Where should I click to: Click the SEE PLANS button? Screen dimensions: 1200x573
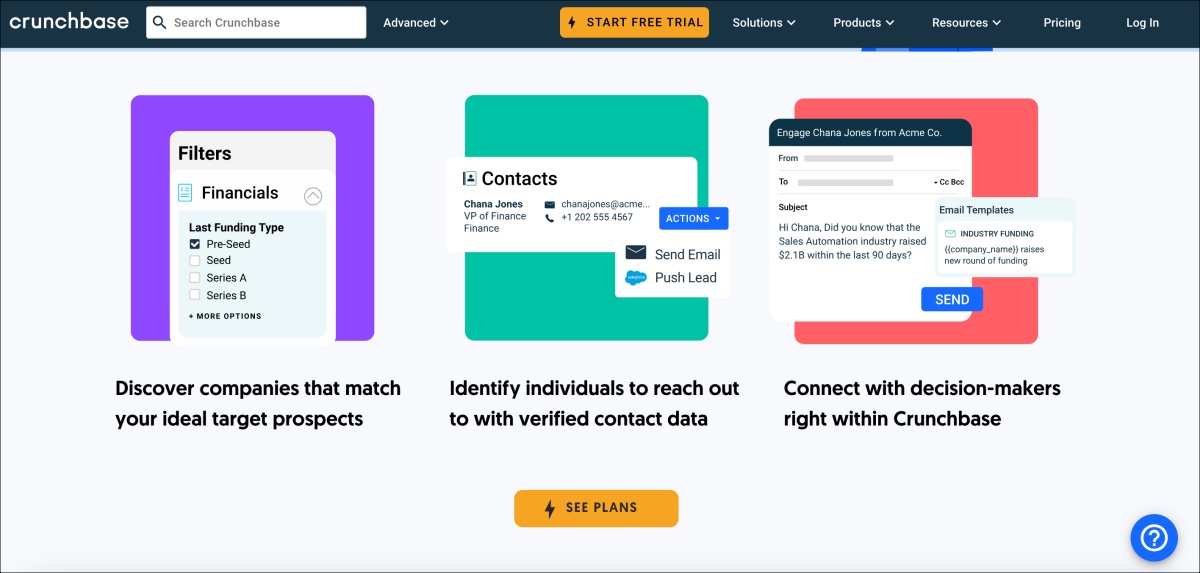[x=596, y=508]
